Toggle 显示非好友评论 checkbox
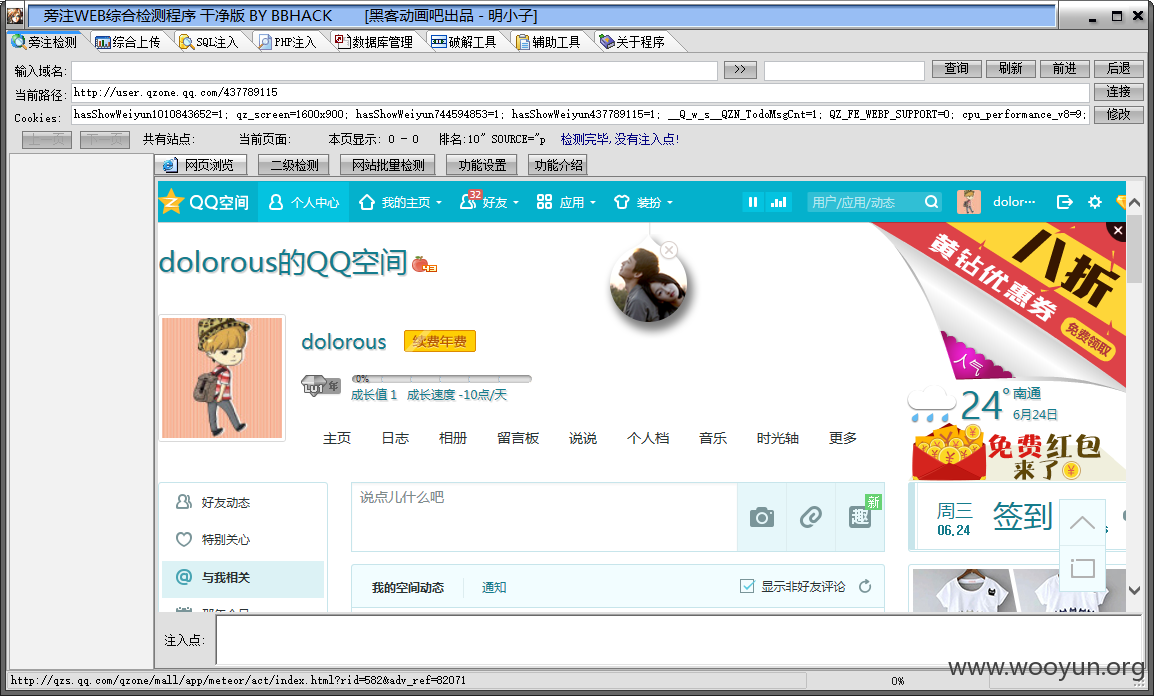Image resolution: width=1154 pixels, height=696 pixels. 747,586
